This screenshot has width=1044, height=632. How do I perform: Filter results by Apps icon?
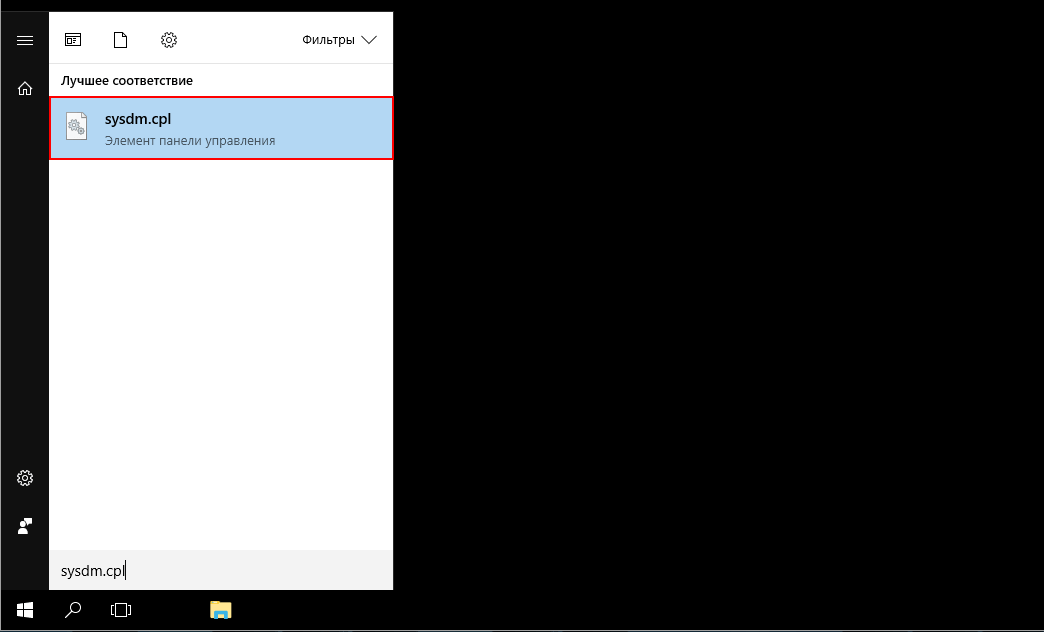(73, 40)
